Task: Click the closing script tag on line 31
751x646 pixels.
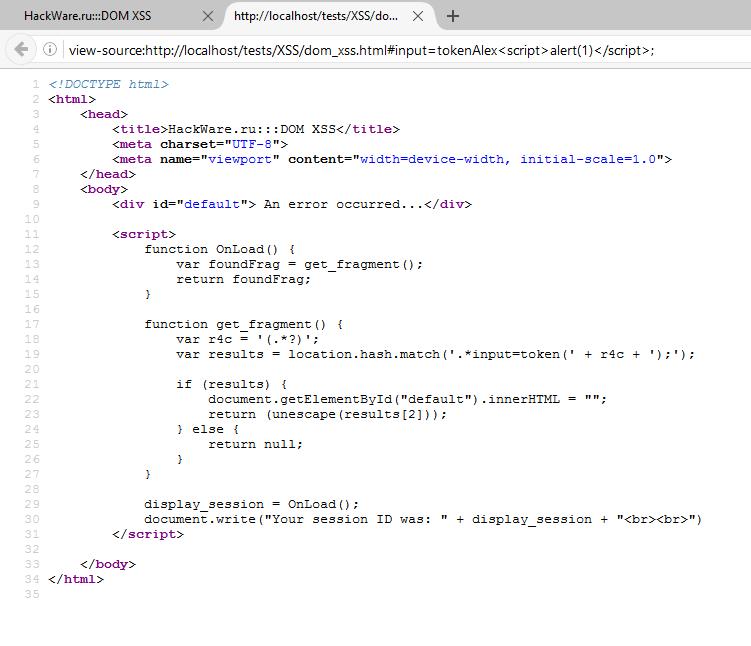Action: pos(148,534)
